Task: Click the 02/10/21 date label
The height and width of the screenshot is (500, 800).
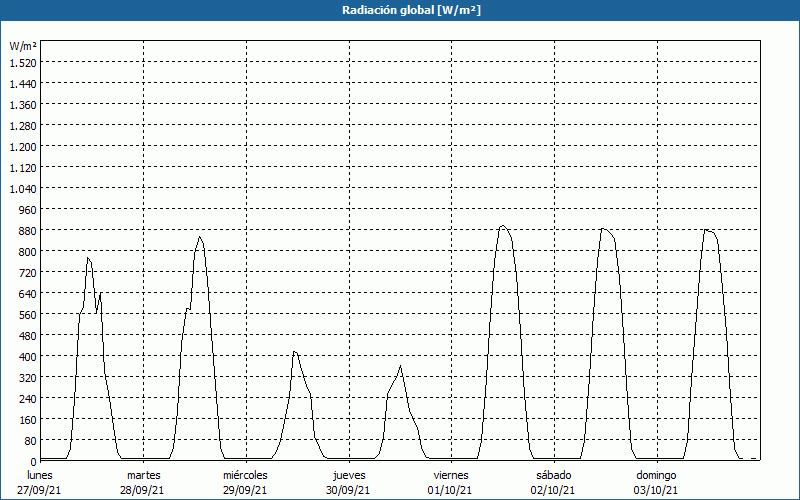Action: point(553,490)
